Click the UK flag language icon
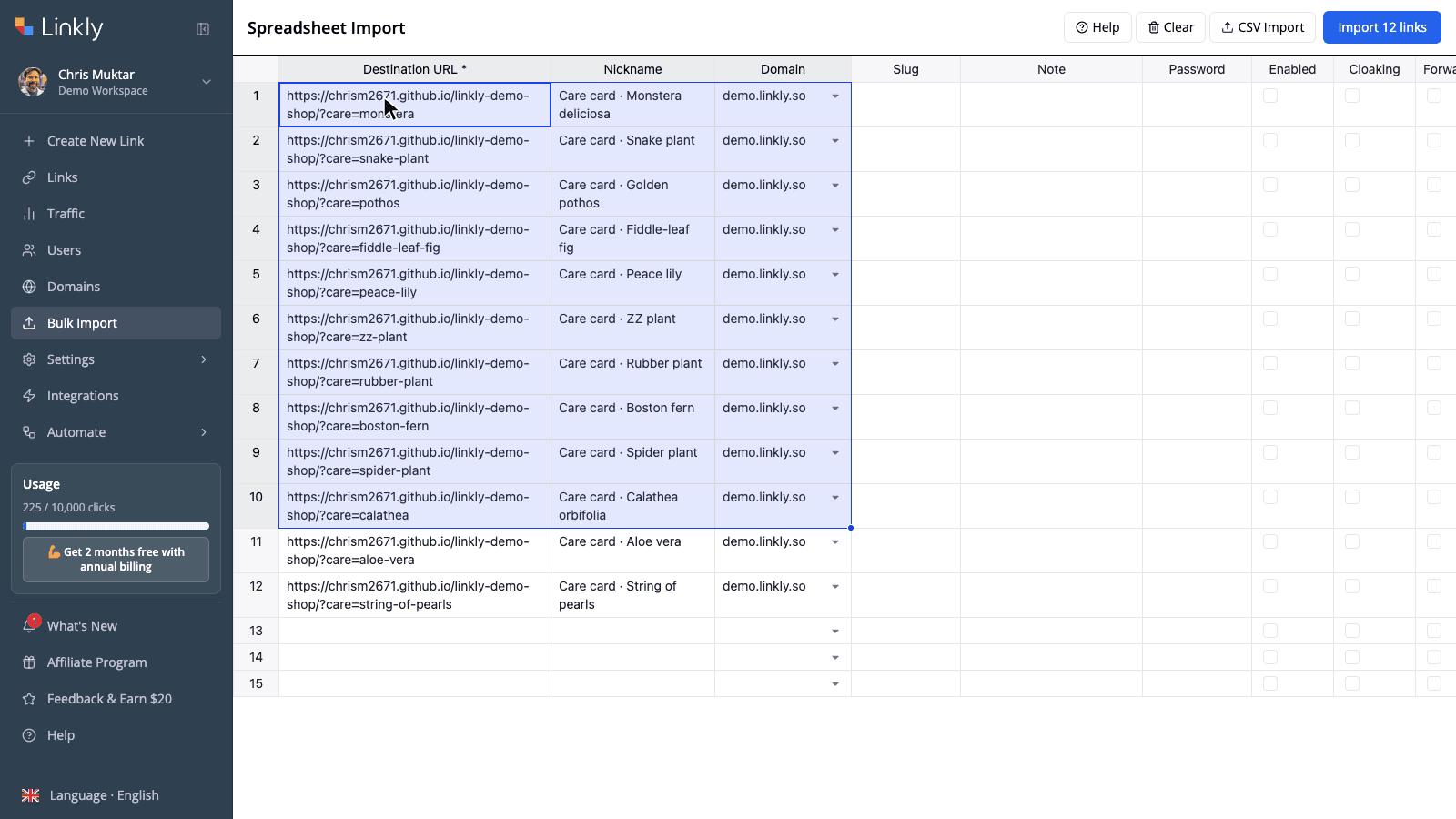 click(x=30, y=795)
